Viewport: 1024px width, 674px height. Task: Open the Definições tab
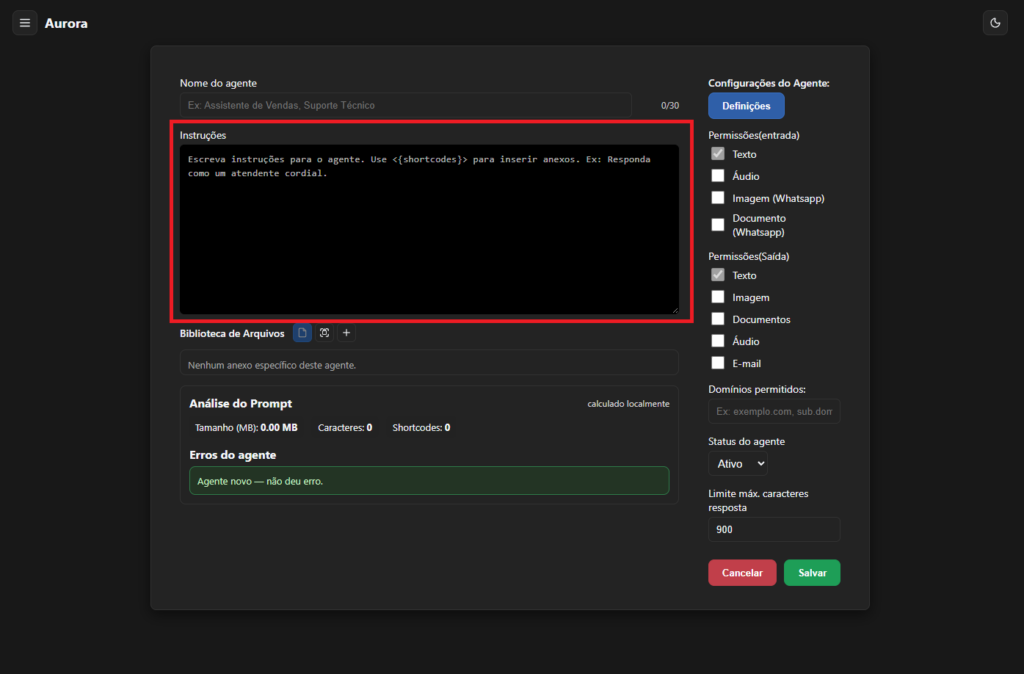pos(746,106)
